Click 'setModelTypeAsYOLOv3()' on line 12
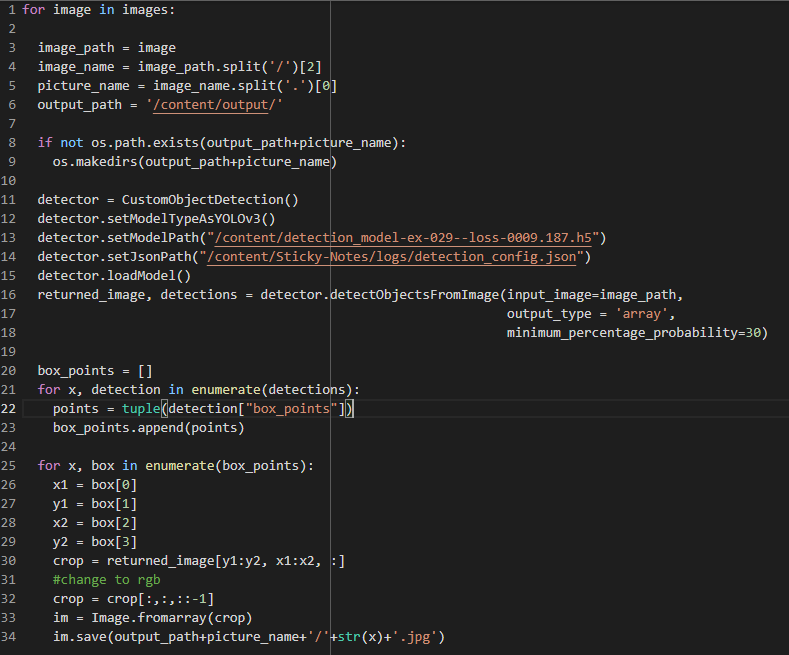The width and height of the screenshot is (789, 655). click(x=191, y=219)
